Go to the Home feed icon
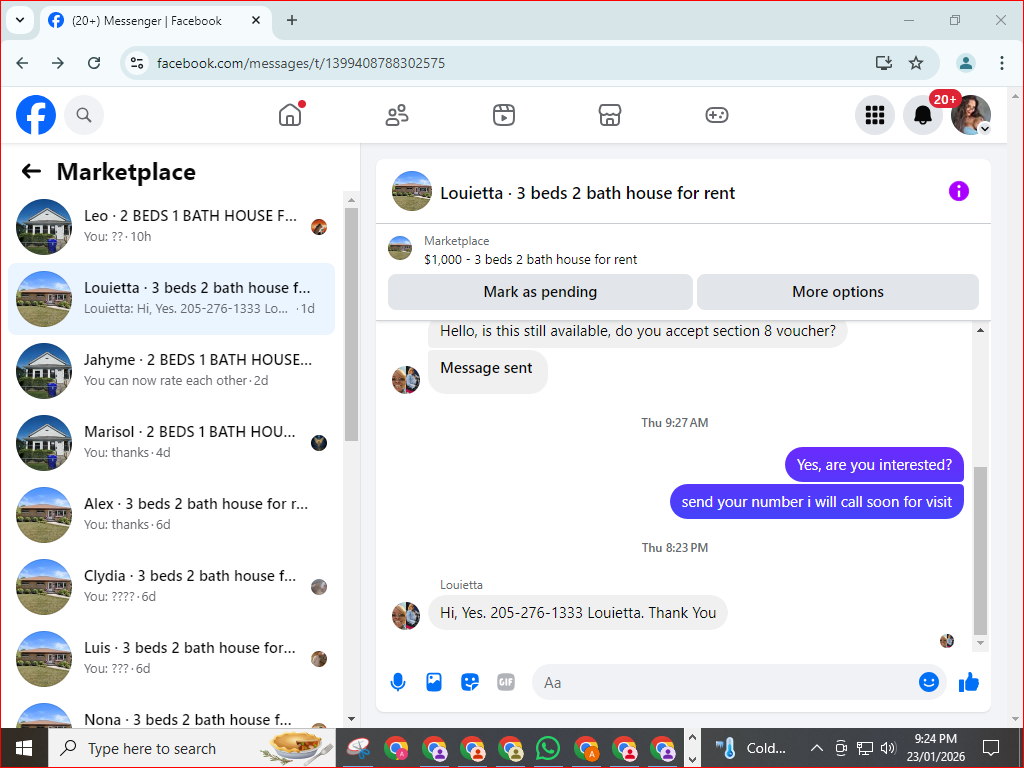 [290, 115]
